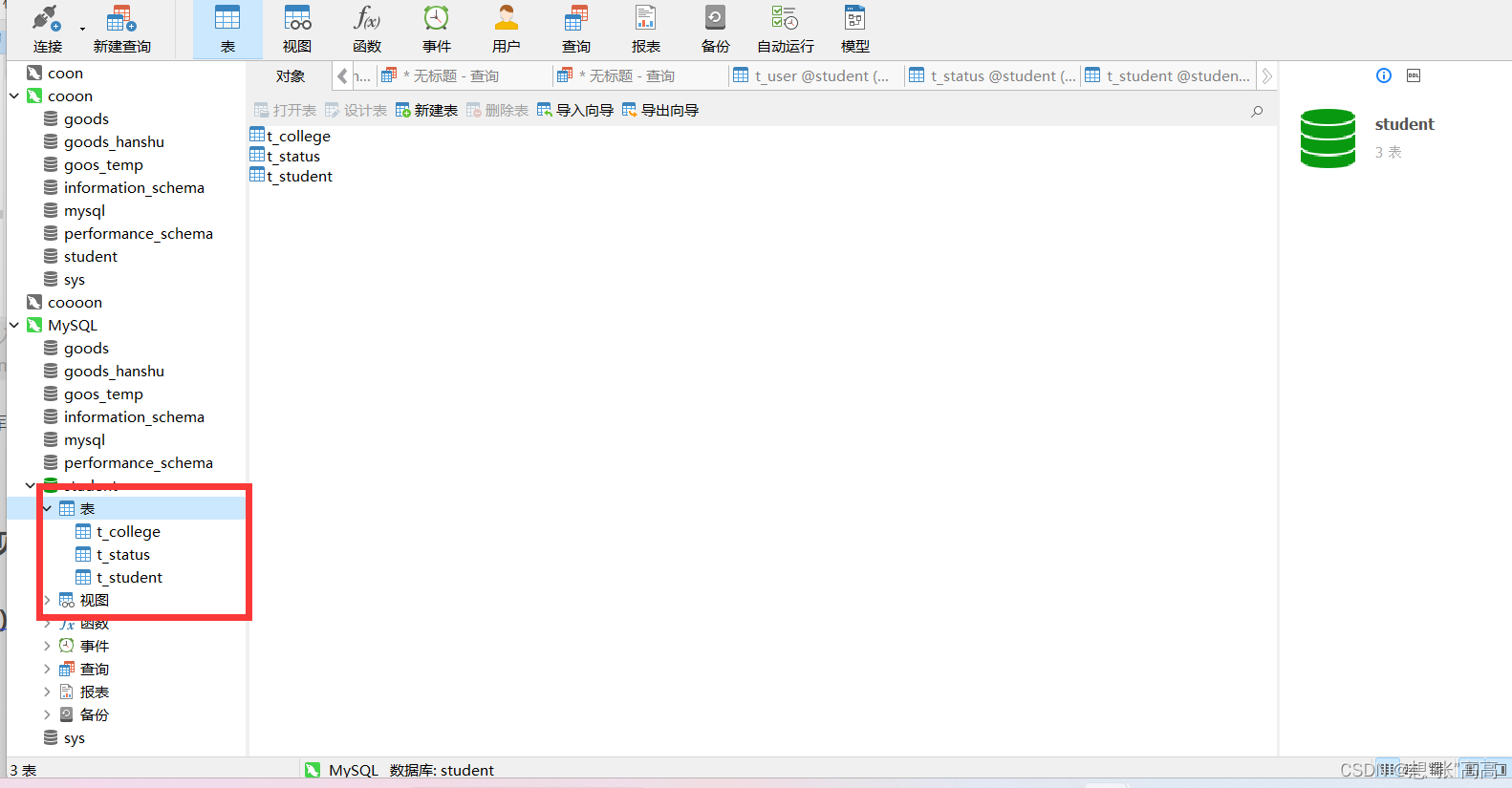Open the 视图 views toolbar icon
The image size is (1512, 788).
pos(297,29)
